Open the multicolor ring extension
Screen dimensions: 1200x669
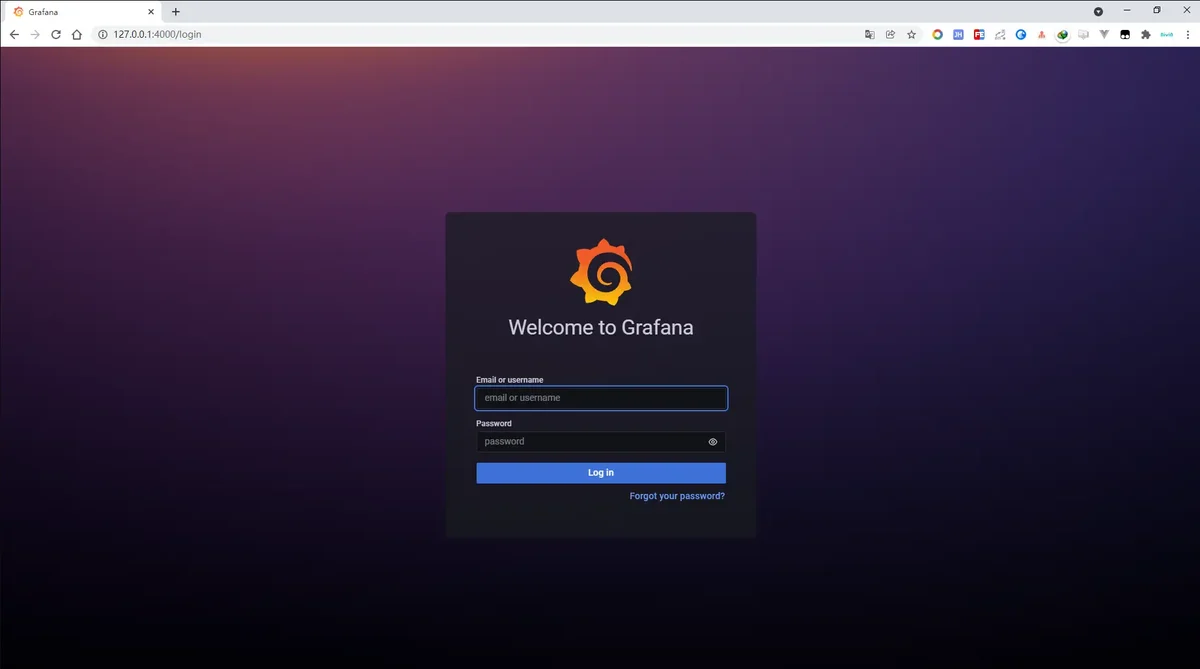point(938,34)
